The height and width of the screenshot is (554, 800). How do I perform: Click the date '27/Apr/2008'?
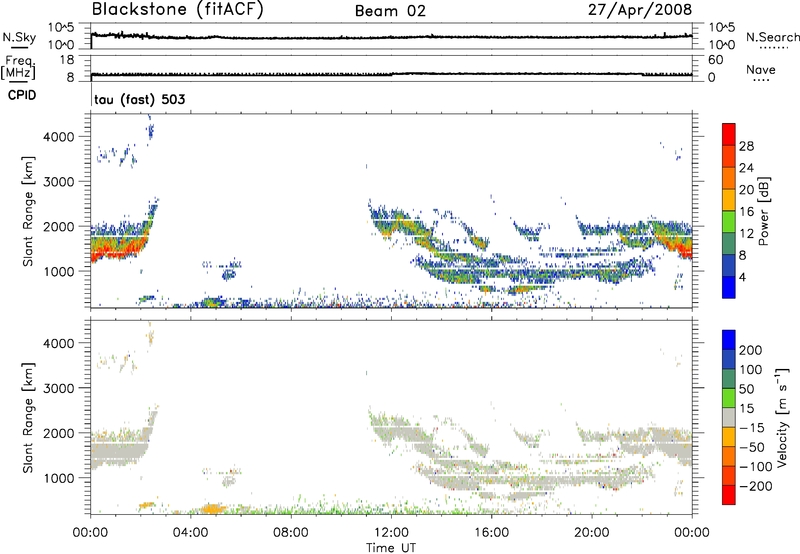coord(640,10)
